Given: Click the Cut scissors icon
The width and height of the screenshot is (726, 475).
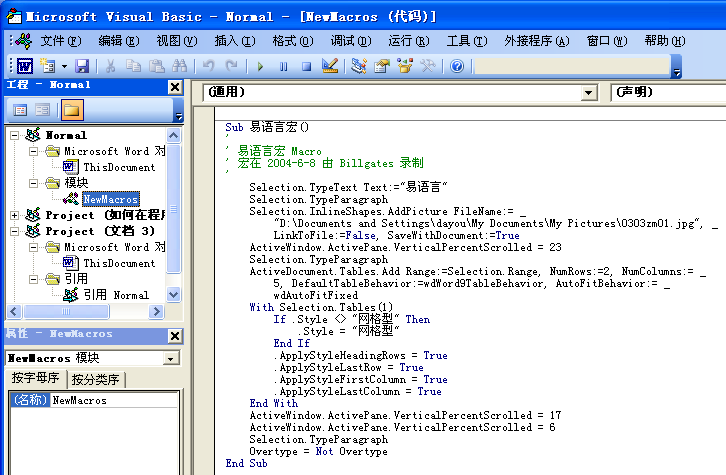Looking at the screenshot, I should click(110, 66).
